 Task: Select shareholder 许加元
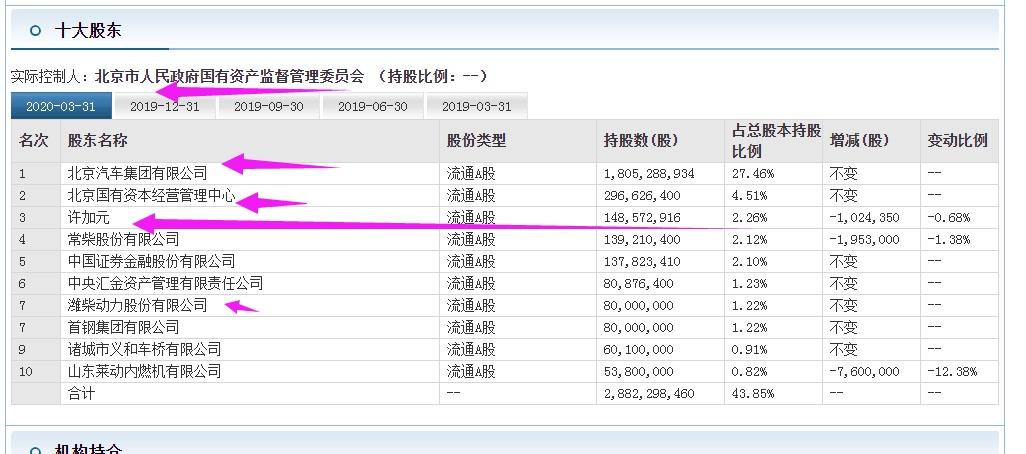88,217
